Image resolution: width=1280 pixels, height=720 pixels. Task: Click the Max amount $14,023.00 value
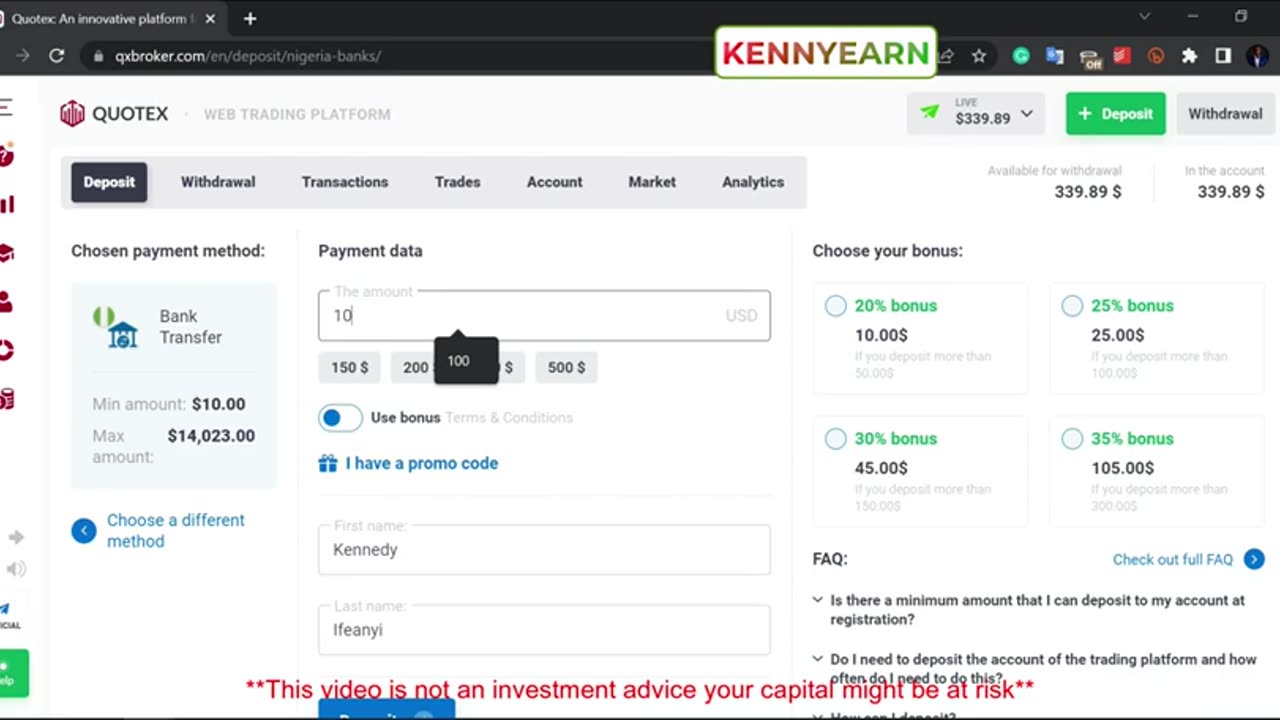[211, 435]
